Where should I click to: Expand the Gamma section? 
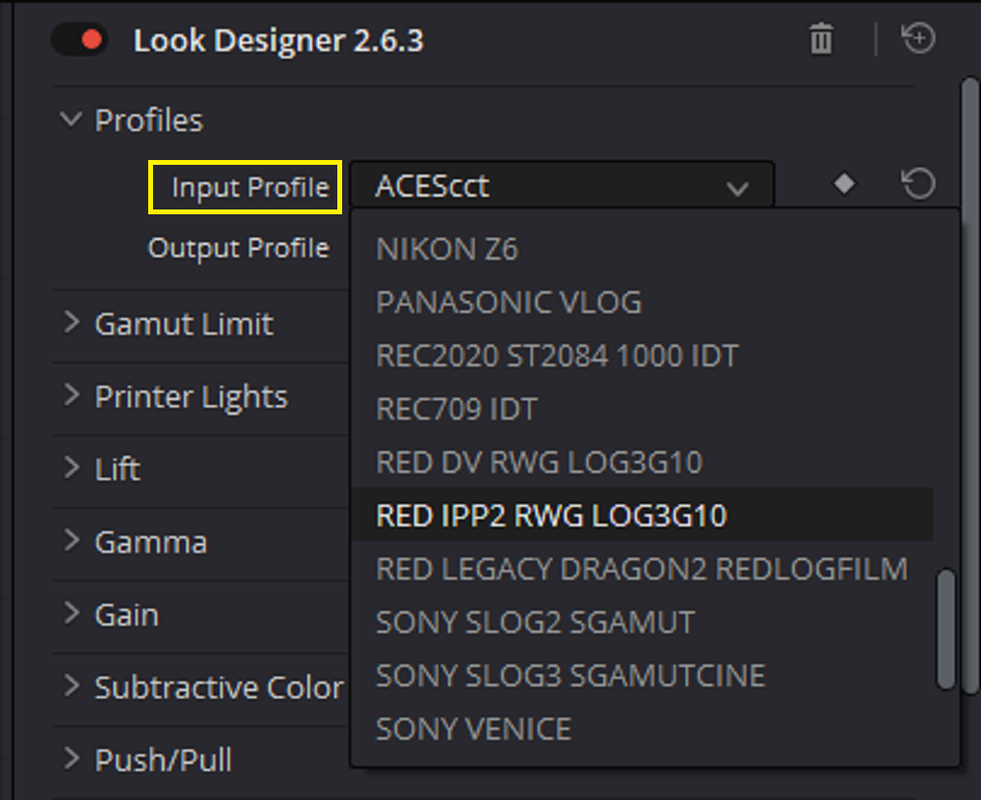click(x=72, y=540)
